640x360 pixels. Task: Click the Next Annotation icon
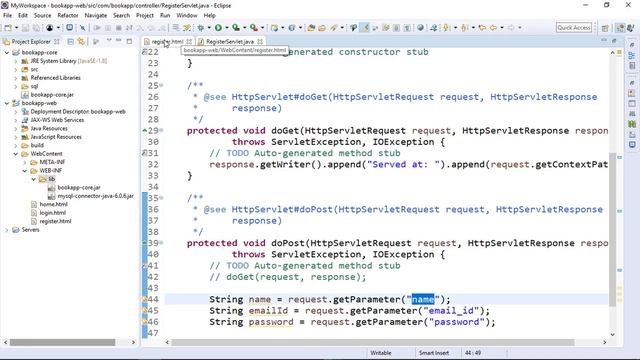point(447,28)
